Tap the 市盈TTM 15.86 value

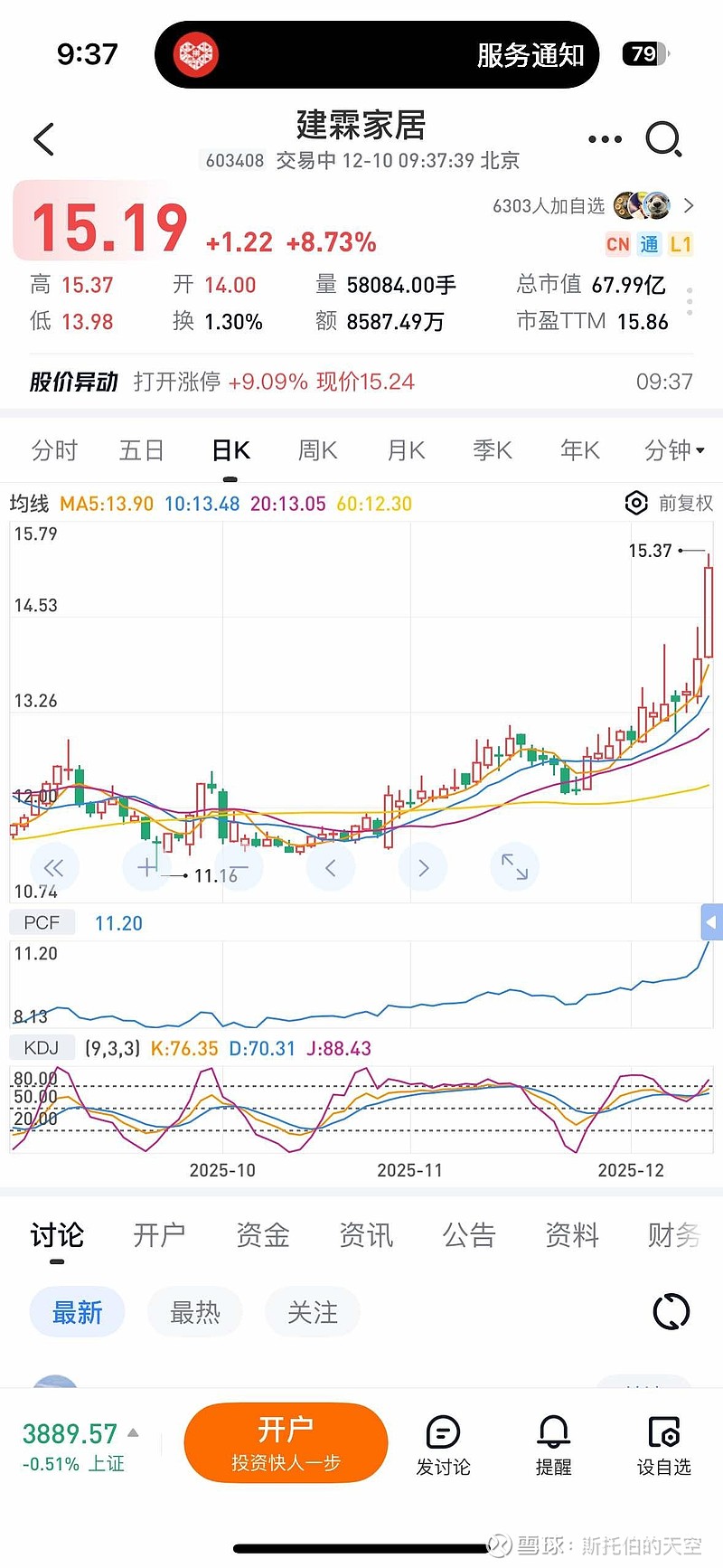592,321
